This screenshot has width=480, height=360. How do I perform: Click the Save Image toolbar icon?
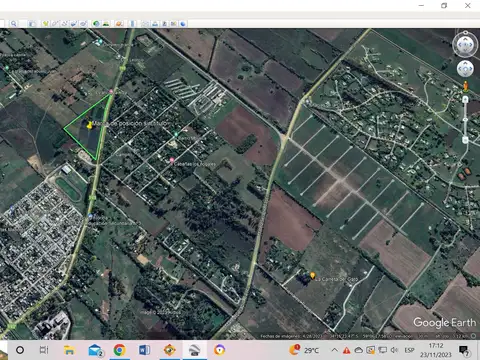[164, 24]
